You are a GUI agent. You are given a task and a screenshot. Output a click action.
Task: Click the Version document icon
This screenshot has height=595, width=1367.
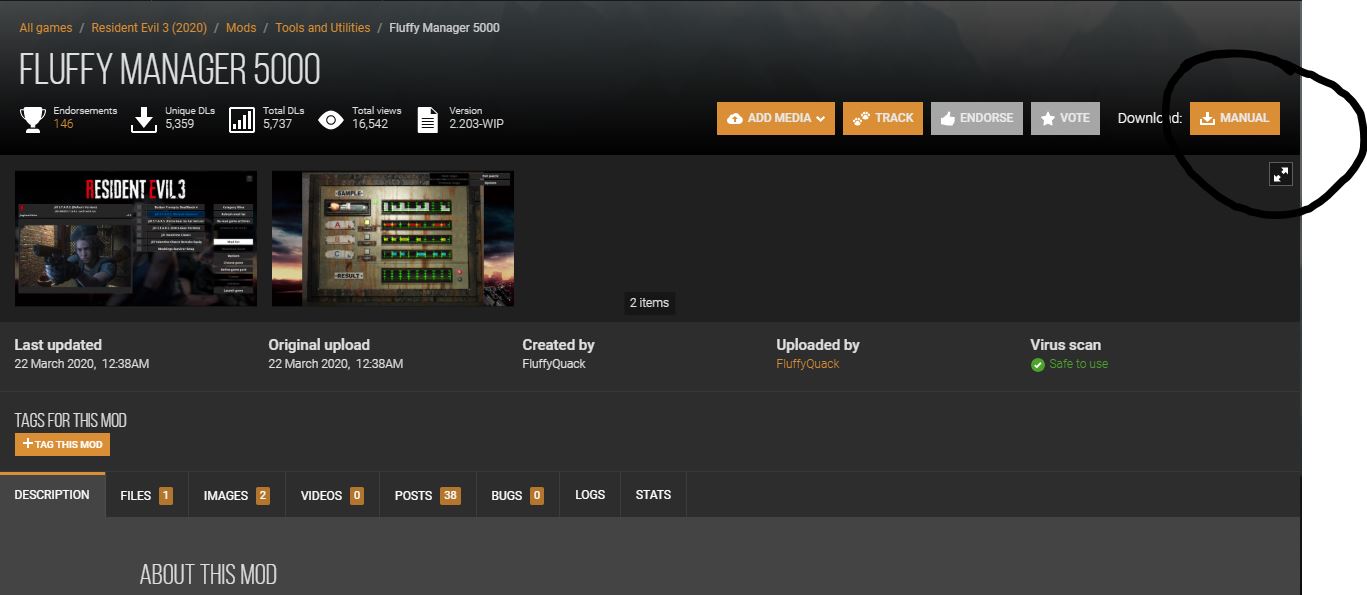(x=427, y=120)
